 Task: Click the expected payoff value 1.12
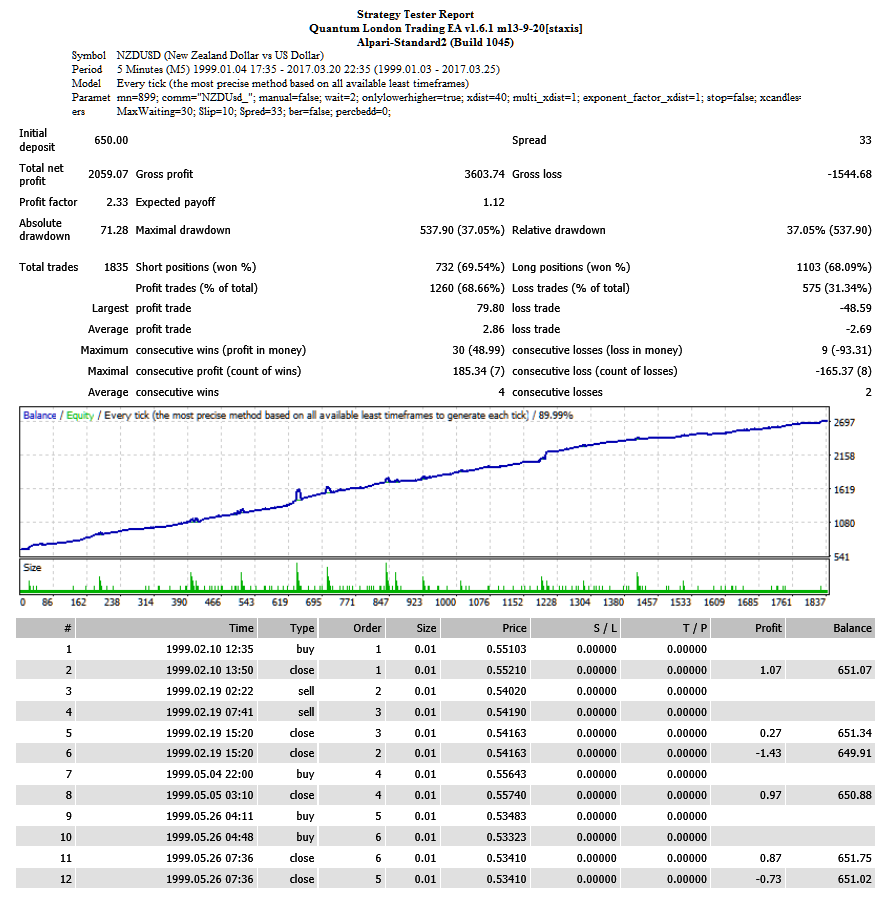coord(493,202)
